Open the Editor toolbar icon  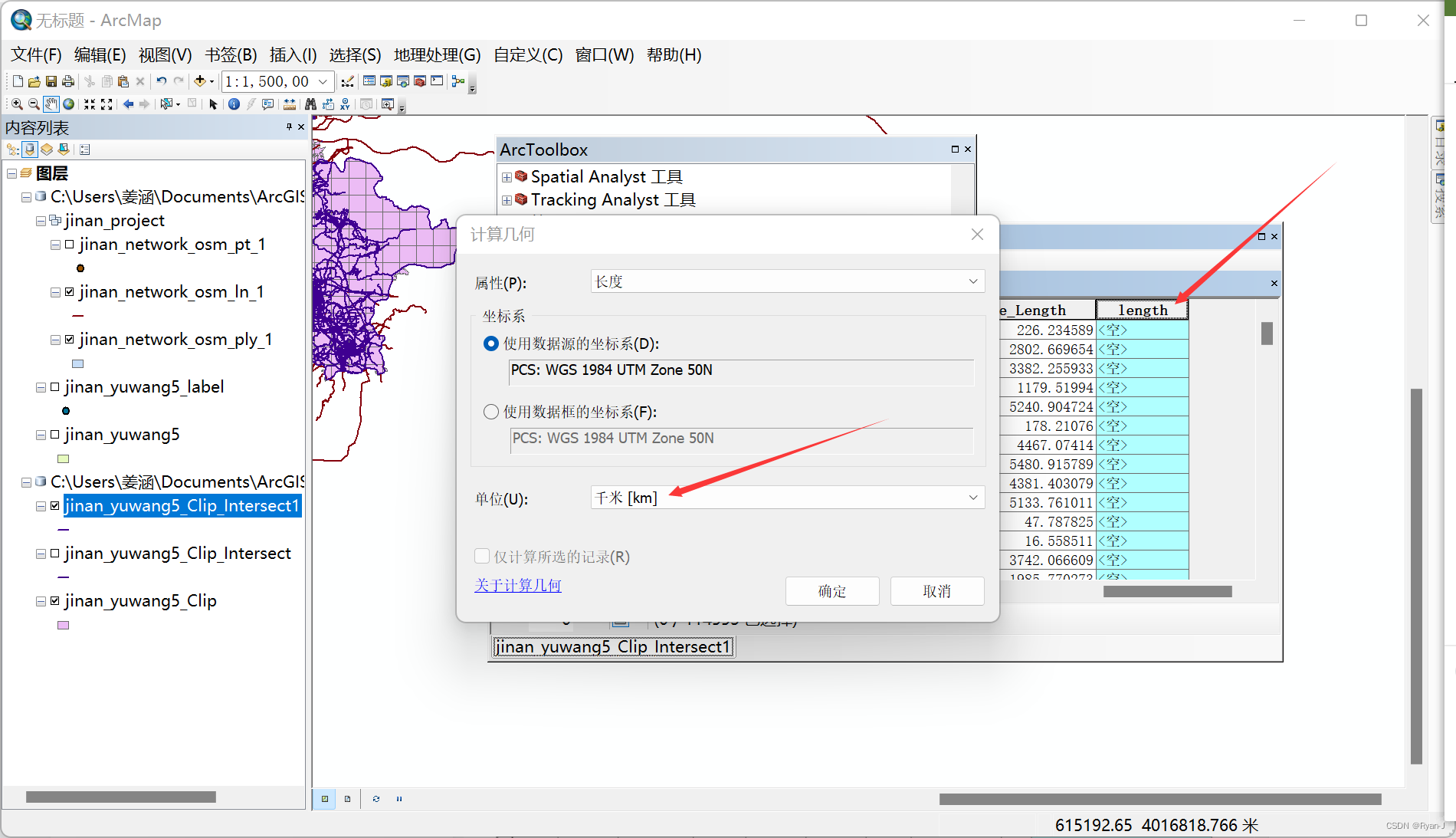click(347, 81)
